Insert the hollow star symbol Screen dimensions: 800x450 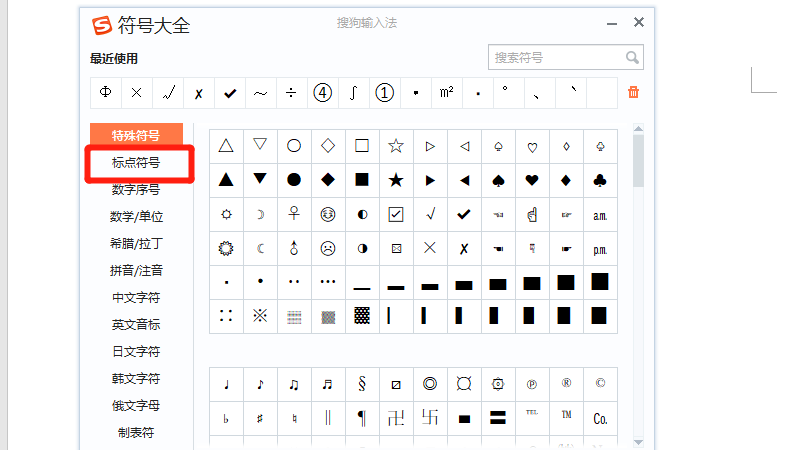[x=396, y=146]
